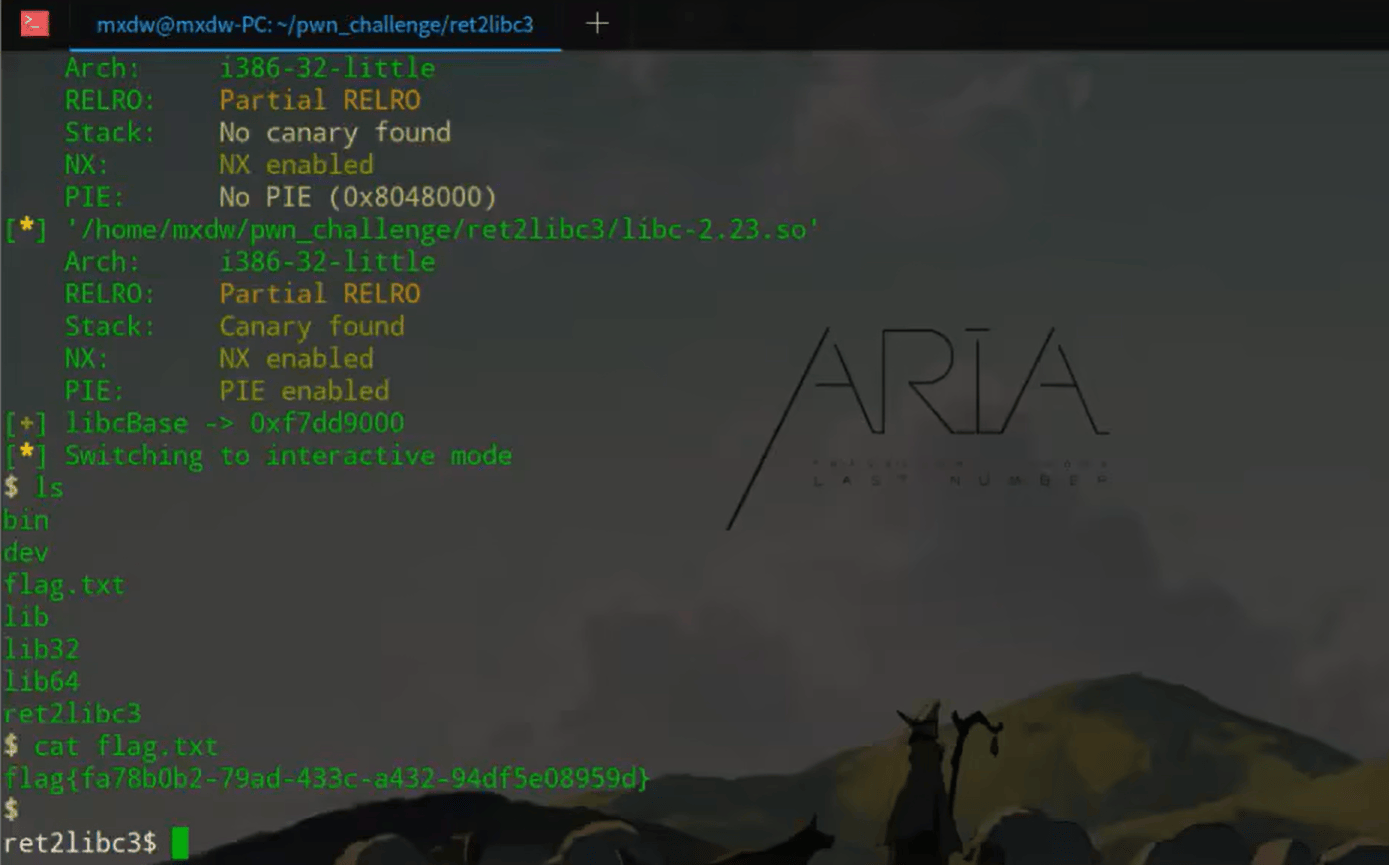This screenshot has width=1389, height=865.
Task: Click the red terminal app icon
Action: point(35,23)
